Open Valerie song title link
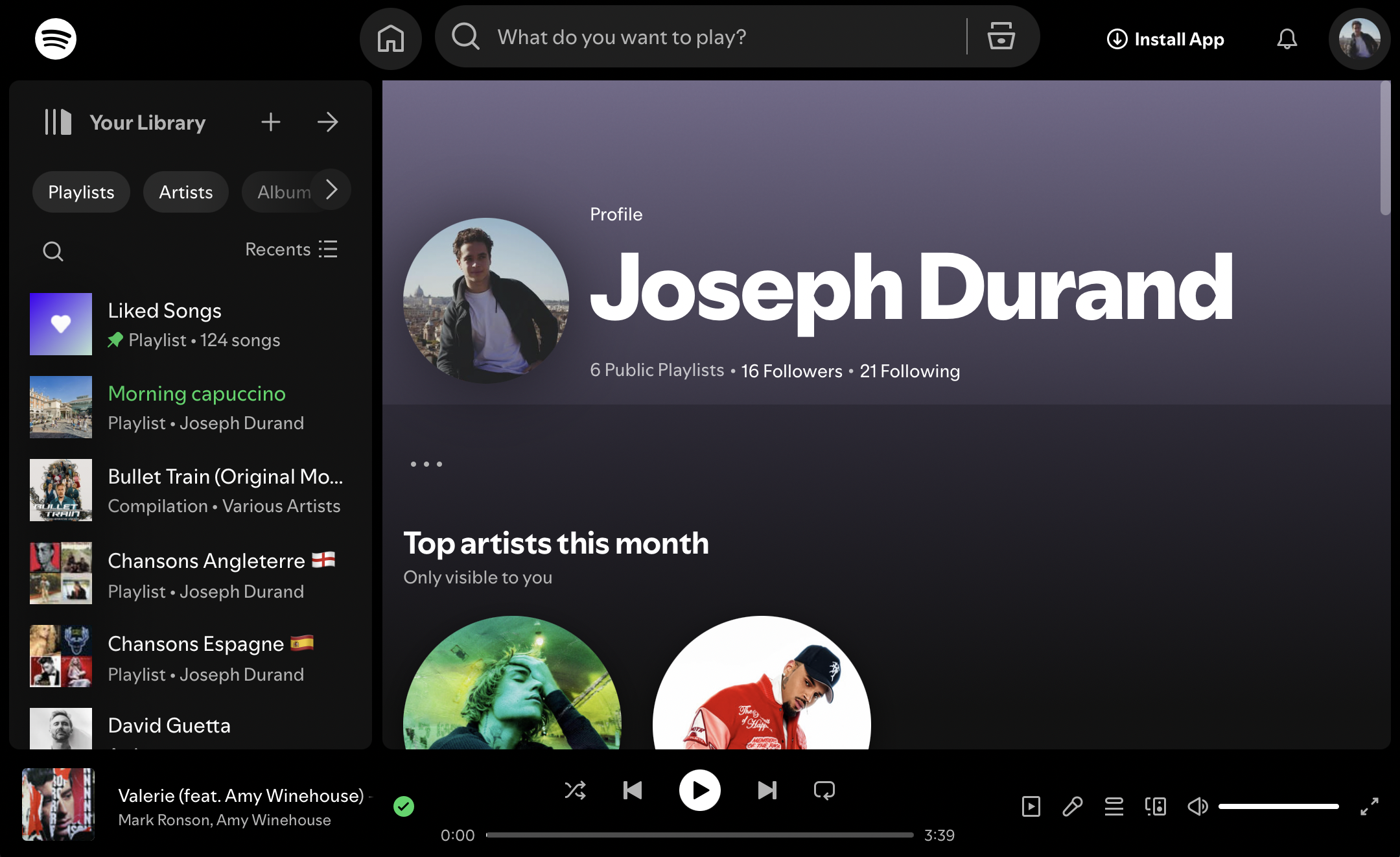 coord(241,795)
